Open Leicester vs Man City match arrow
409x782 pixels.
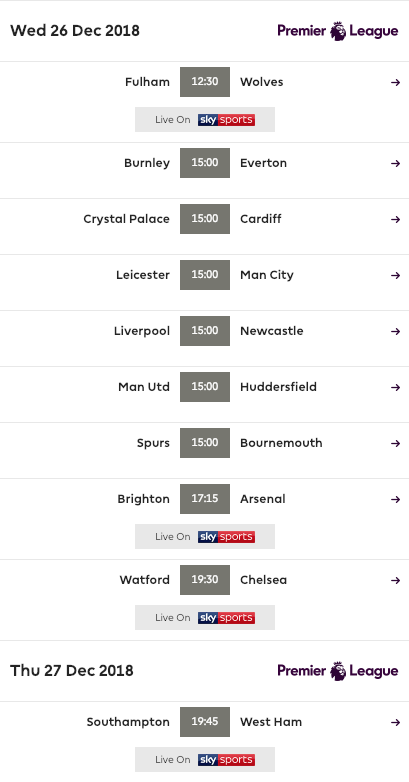point(396,275)
